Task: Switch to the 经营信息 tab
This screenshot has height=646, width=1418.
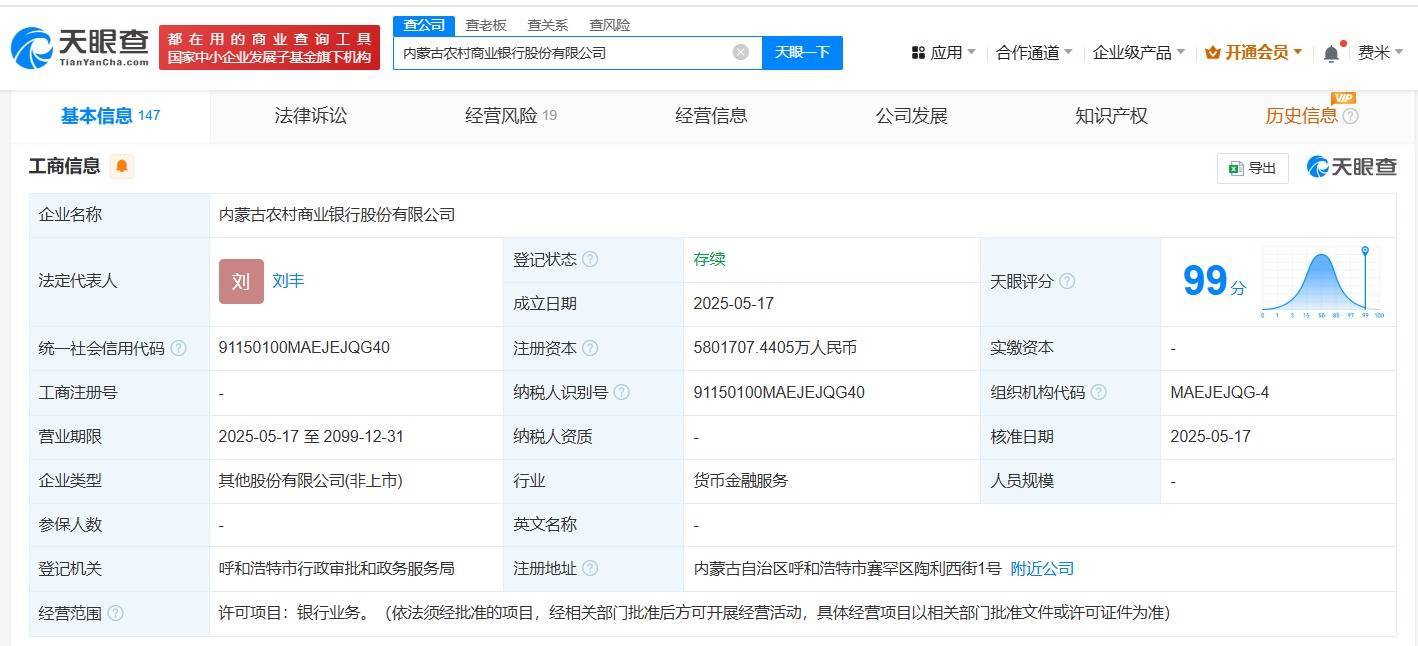Action: point(711,116)
